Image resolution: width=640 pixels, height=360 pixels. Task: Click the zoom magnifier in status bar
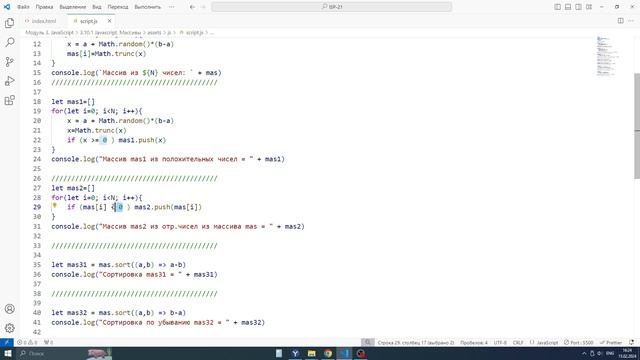point(367,342)
